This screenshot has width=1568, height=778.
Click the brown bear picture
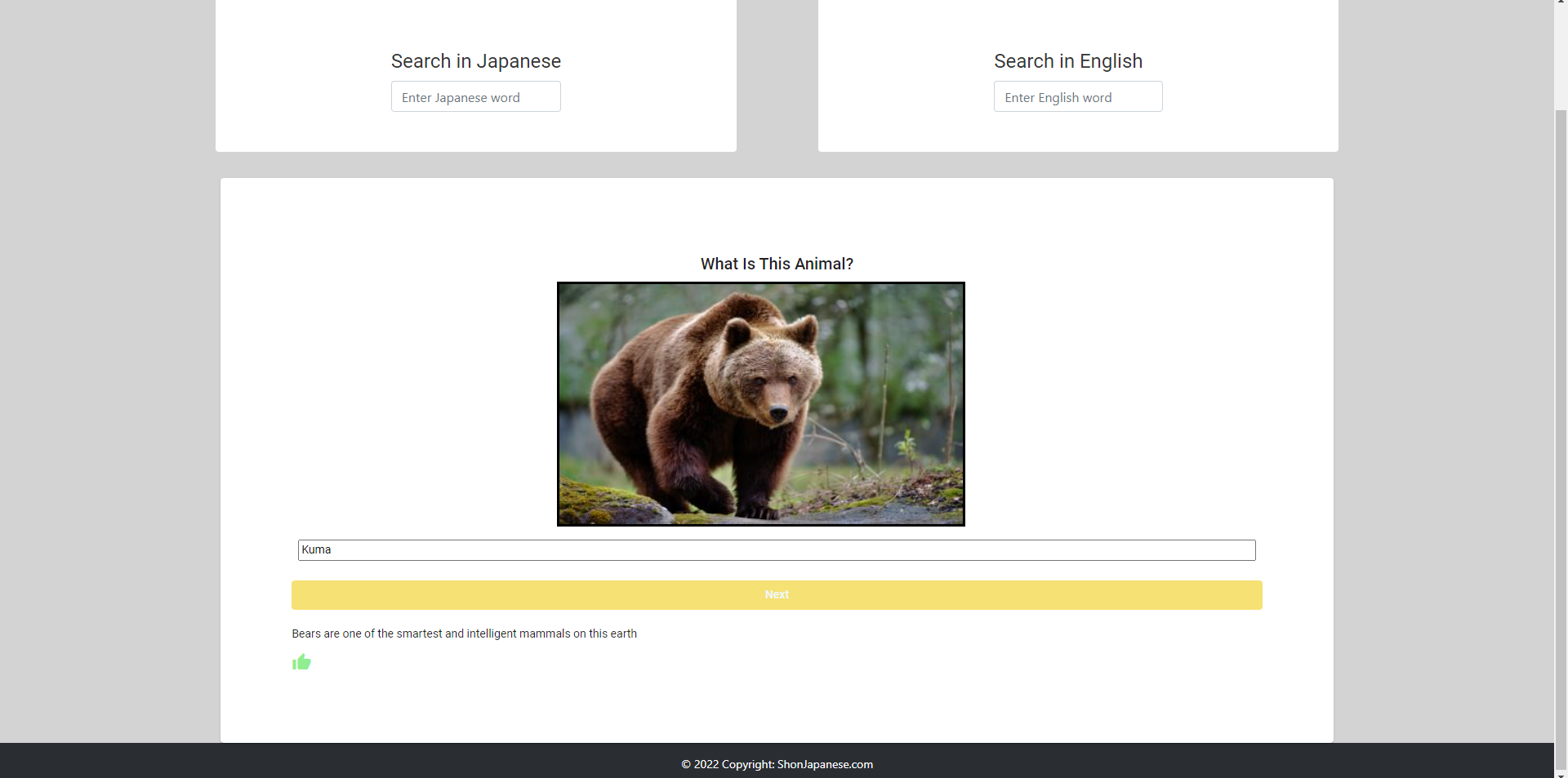coord(761,404)
